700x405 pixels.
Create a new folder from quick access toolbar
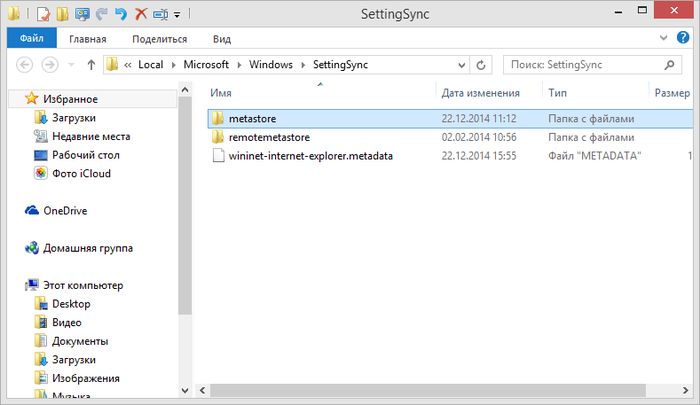point(62,15)
